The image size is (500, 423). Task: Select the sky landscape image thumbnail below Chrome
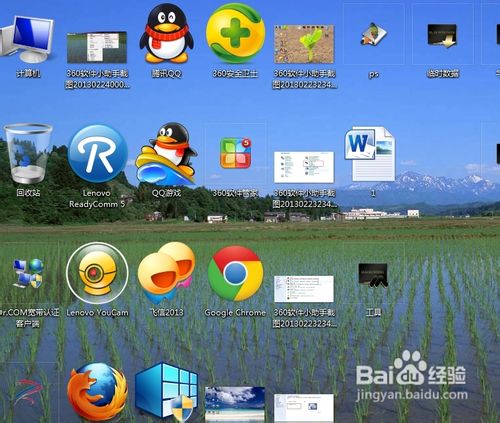point(235,405)
